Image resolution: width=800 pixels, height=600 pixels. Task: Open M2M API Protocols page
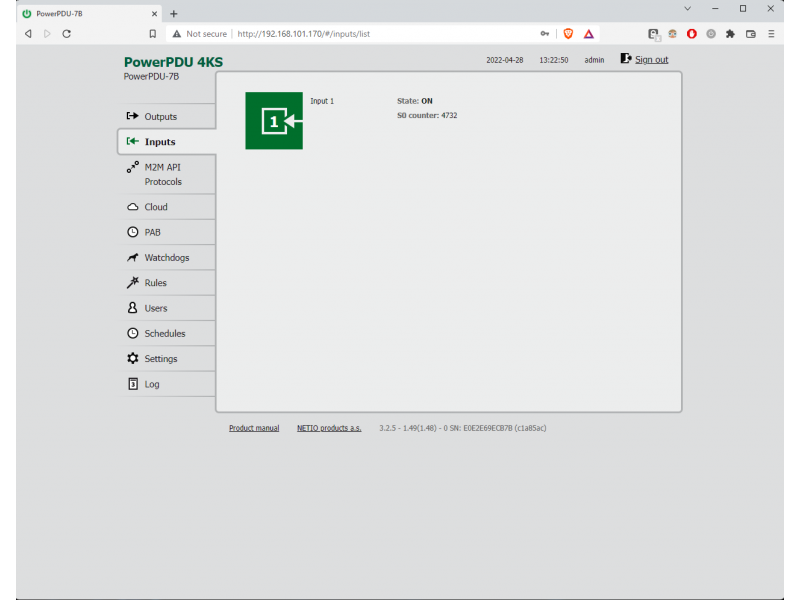click(167, 174)
